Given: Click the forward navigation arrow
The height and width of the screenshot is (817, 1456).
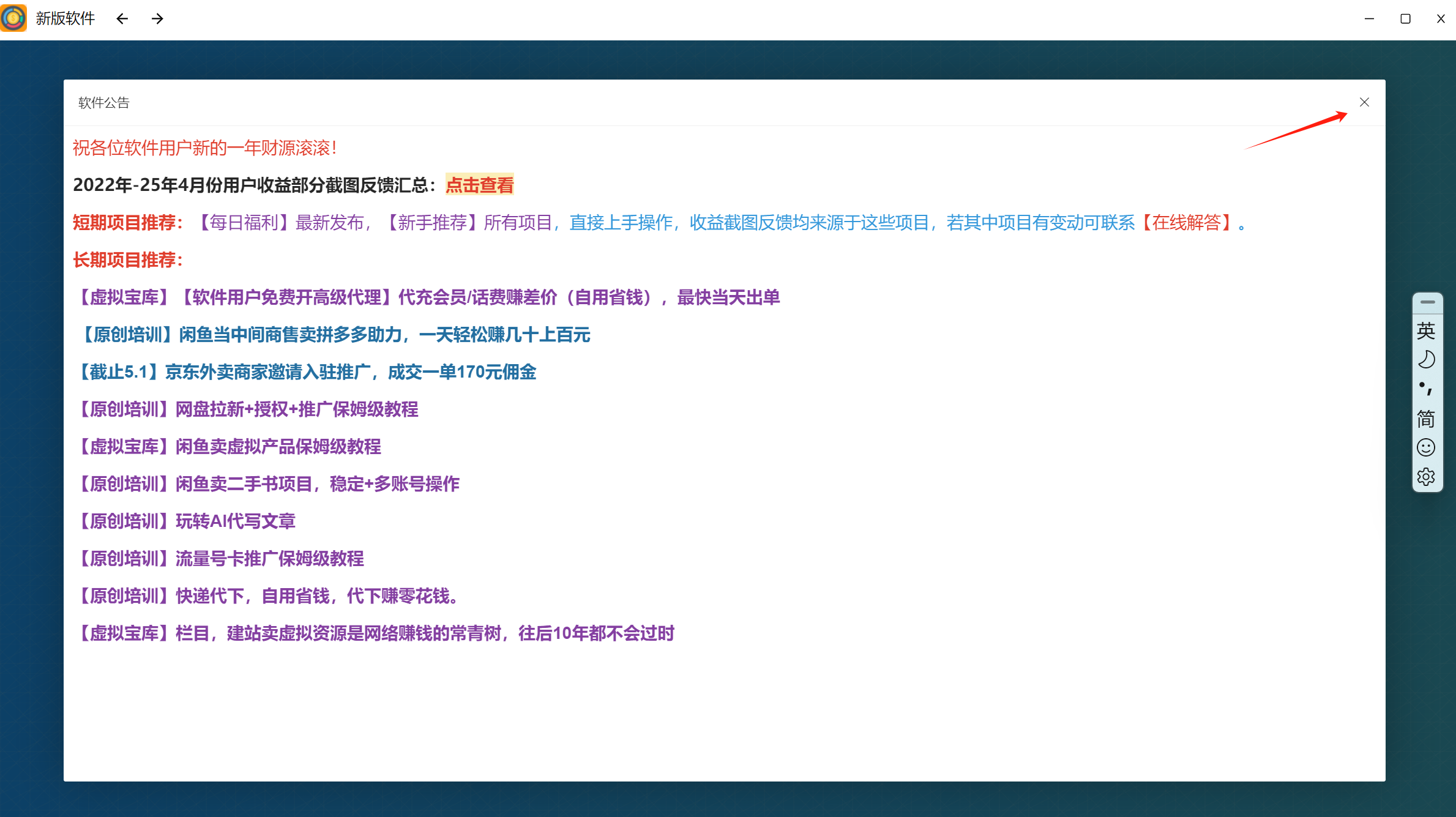Looking at the screenshot, I should point(157,19).
